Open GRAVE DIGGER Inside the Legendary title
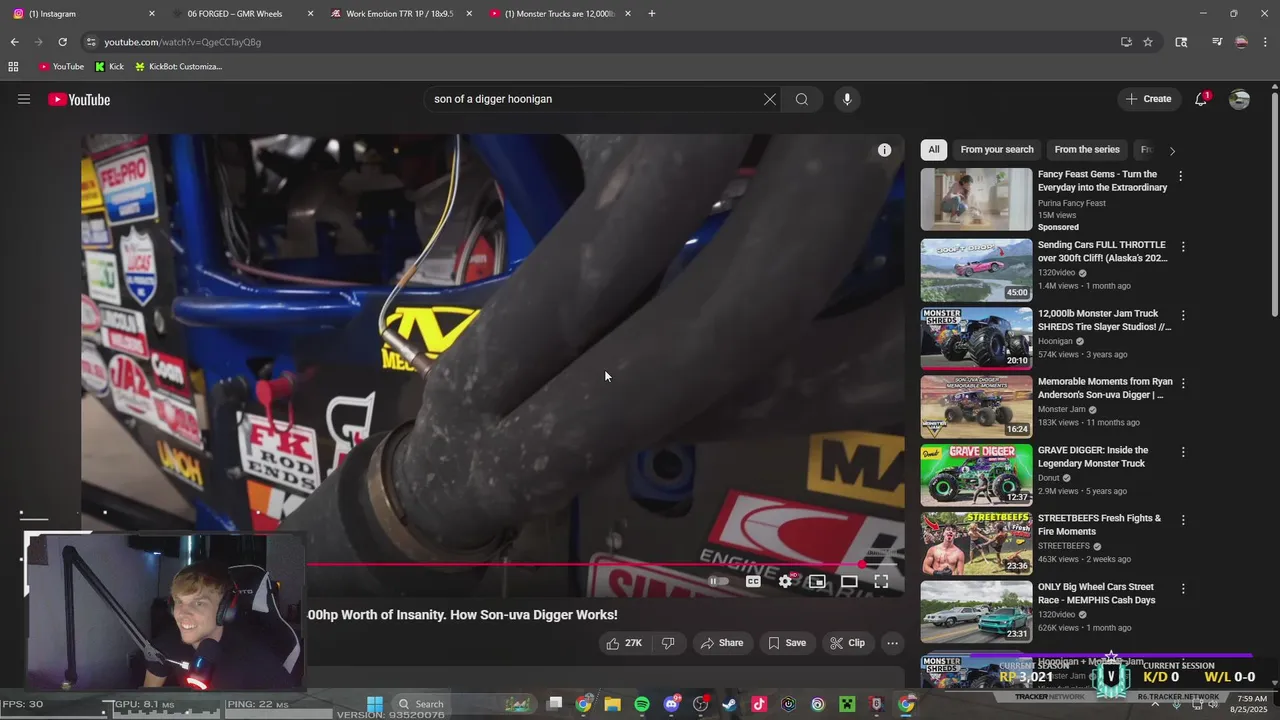 pyautogui.click(x=1093, y=456)
